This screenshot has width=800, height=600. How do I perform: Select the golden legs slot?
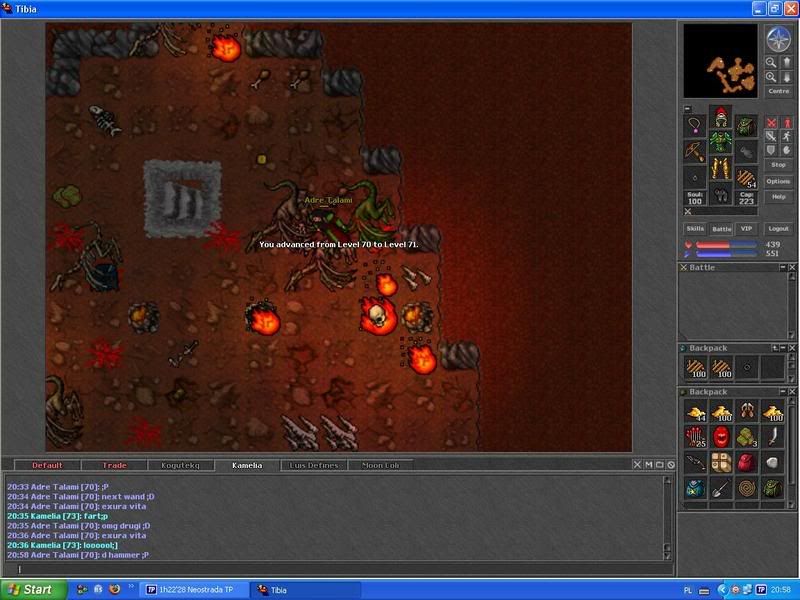tap(720, 168)
